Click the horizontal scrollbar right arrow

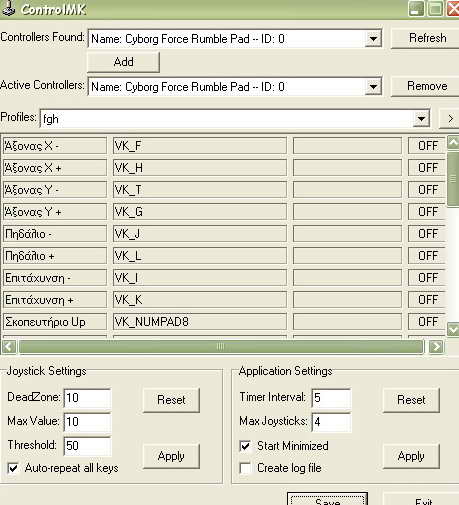click(x=436, y=347)
